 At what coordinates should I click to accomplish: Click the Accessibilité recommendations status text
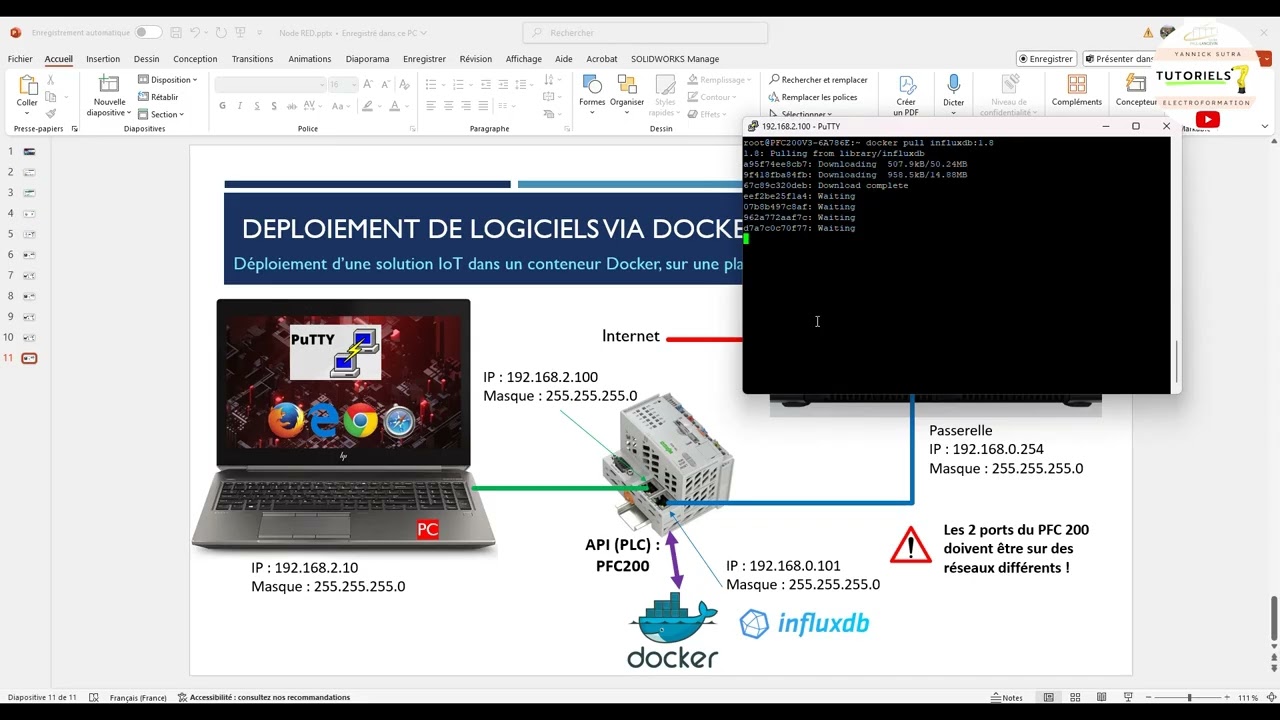tap(264, 697)
